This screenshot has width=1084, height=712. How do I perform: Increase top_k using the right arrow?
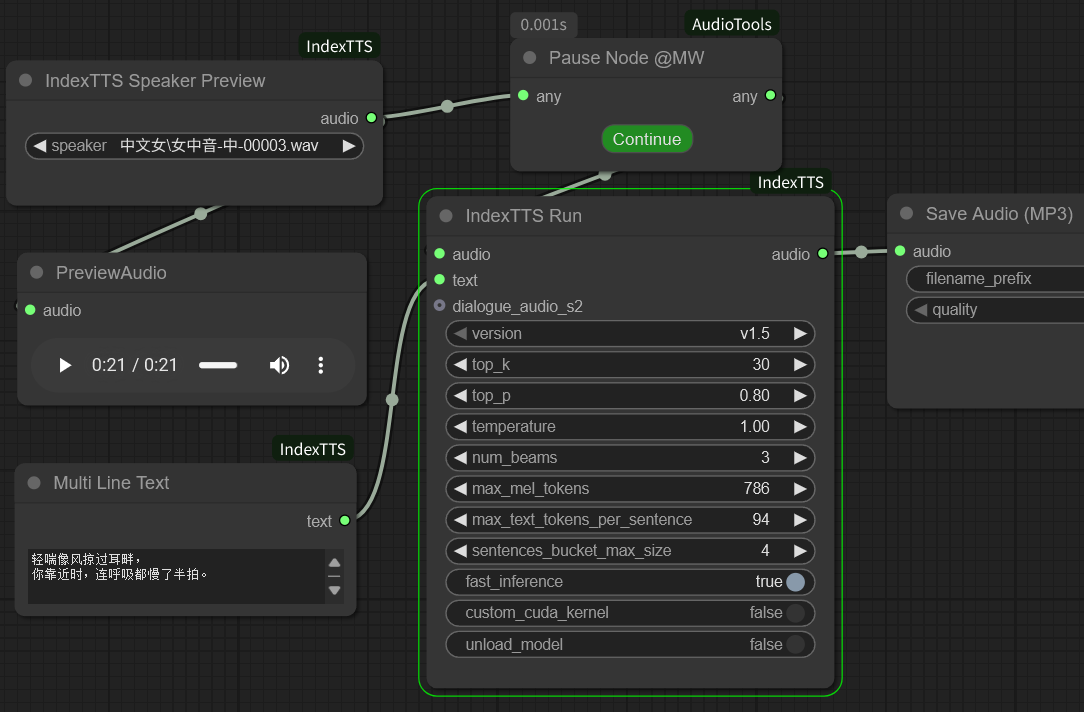[800, 365]
